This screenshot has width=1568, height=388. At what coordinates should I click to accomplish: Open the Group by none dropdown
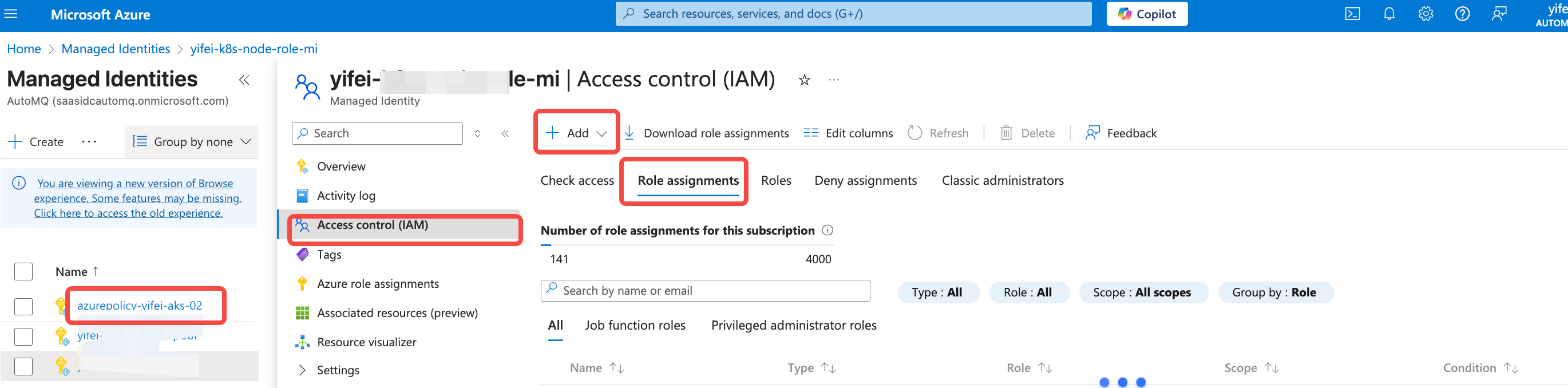[x=192, y=141]
